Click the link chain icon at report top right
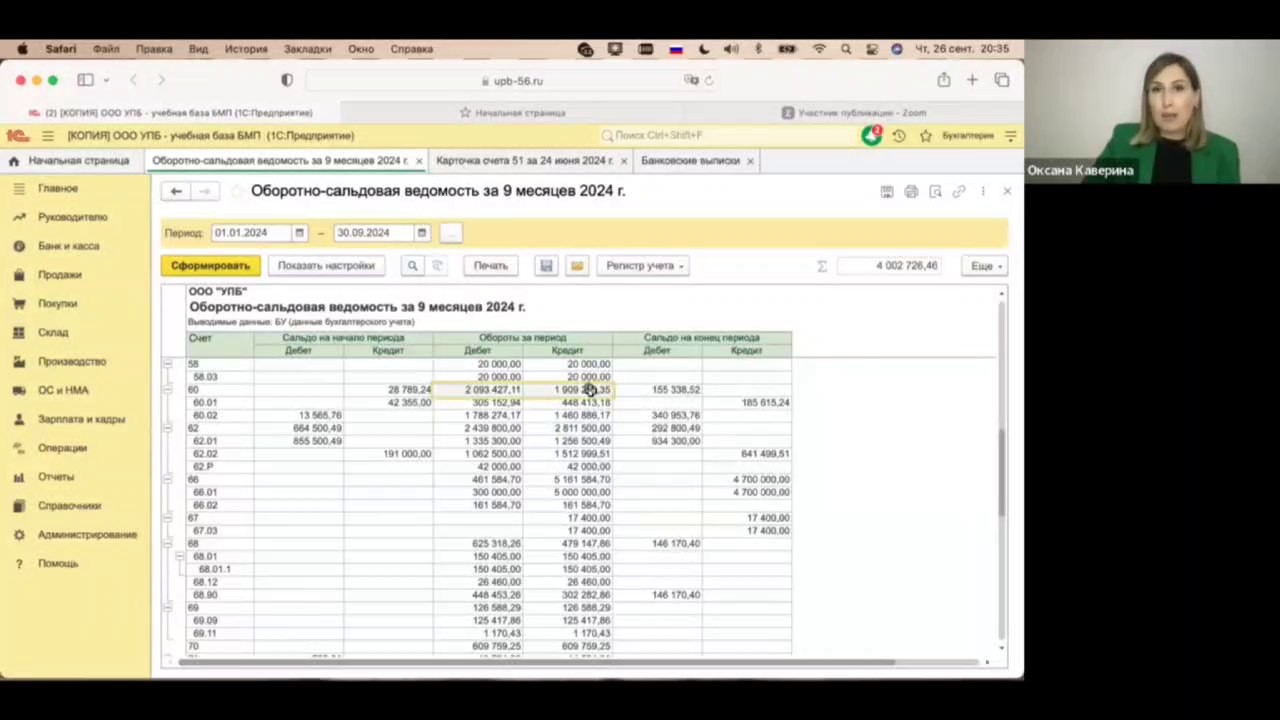1280x720 pixels. tap(959, 191)
